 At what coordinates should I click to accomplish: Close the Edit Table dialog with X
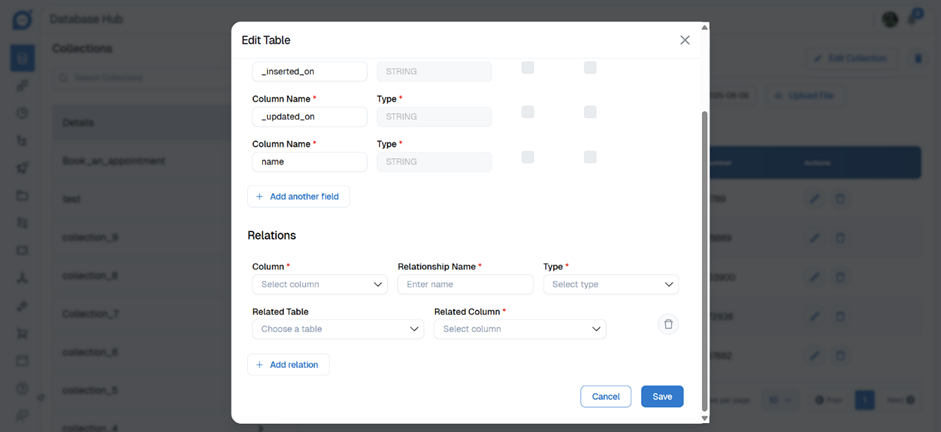[x=685, y=40]
